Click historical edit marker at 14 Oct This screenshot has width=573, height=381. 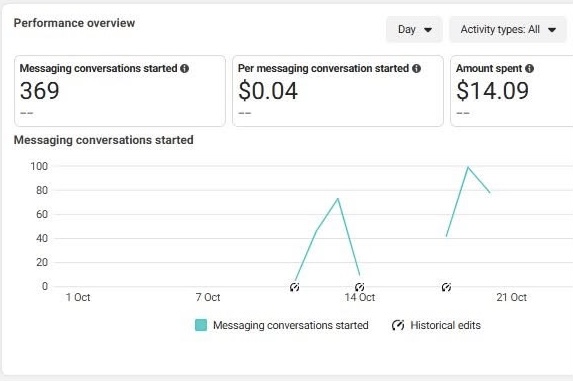[360, 287]
